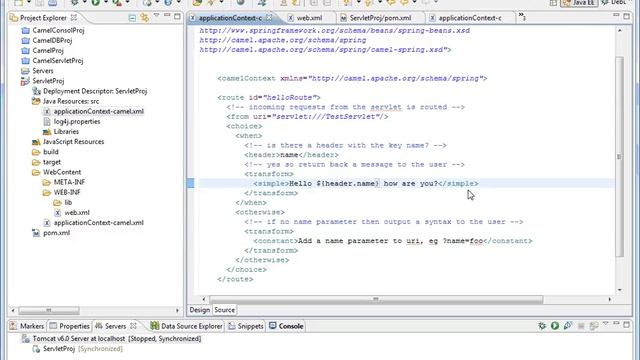640x360 pixels.
Task: Click on 'Hello ${header.name} how are you?' text
Action: click(363, 184)
